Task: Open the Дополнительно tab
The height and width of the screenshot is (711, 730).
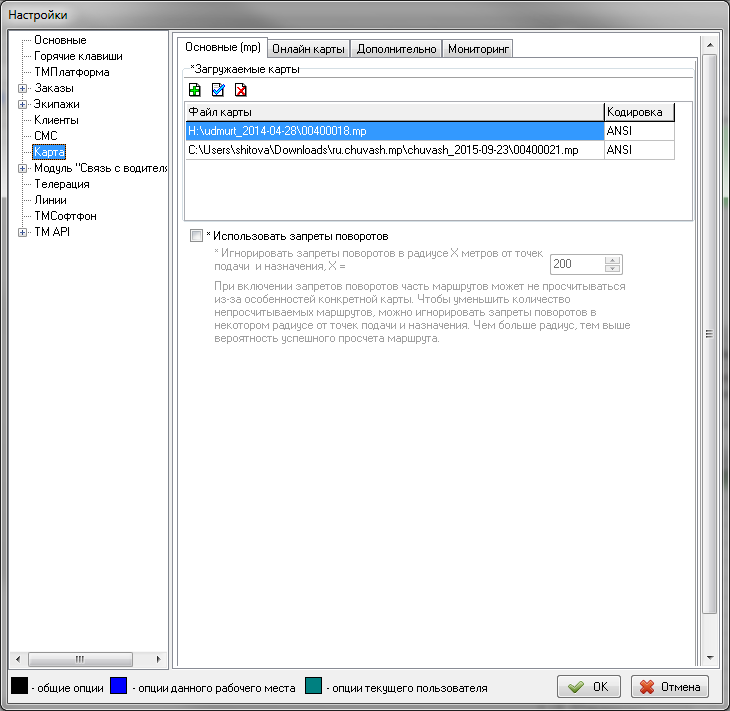Action: tap(396, 48)
